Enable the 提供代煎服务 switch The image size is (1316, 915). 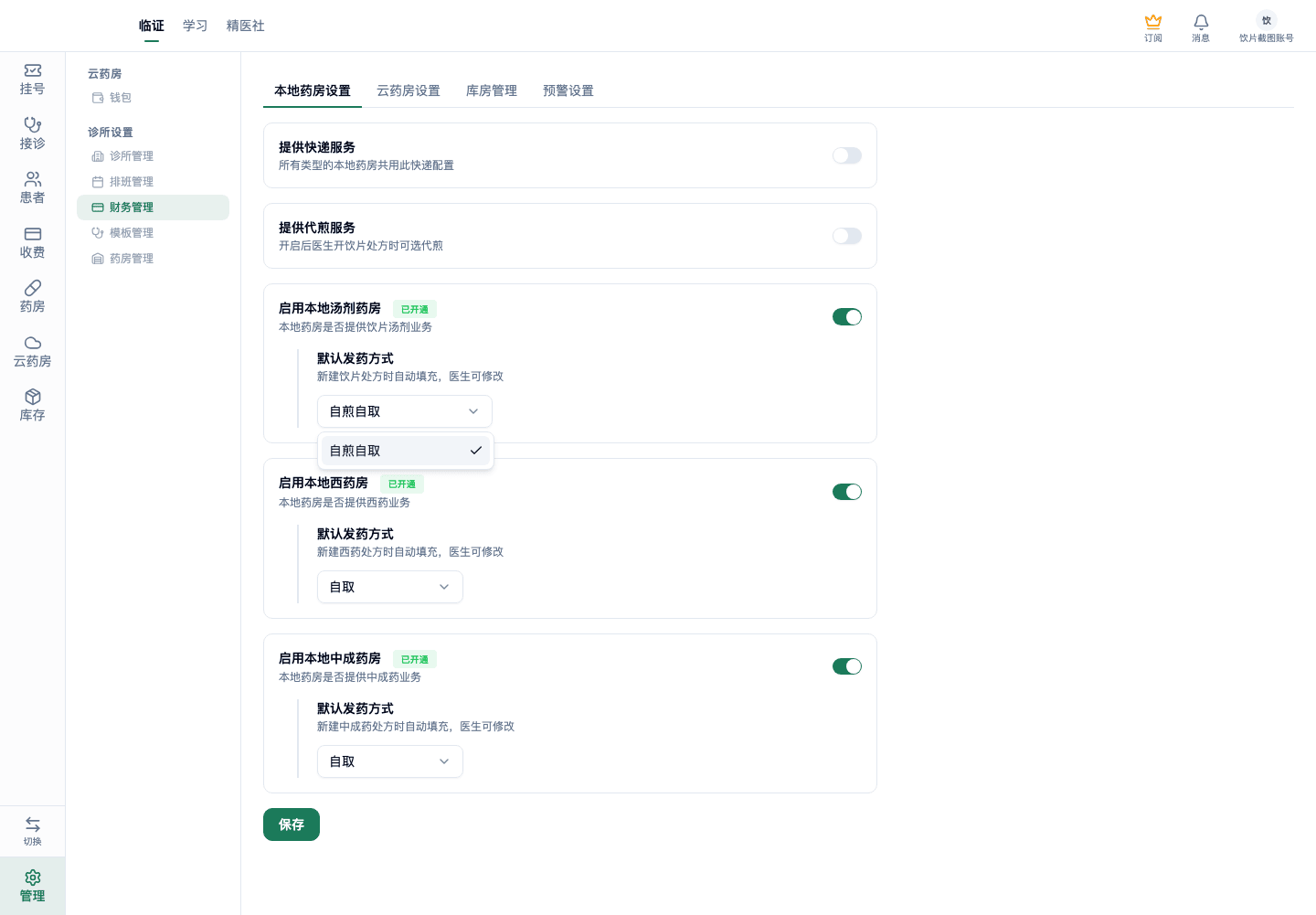pyautogui.click(x=847, y=236)
